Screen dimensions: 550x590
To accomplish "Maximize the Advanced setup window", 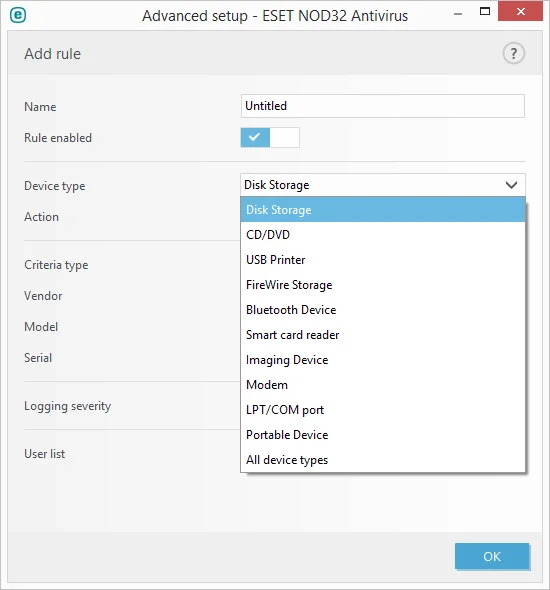I will (485, 11).
